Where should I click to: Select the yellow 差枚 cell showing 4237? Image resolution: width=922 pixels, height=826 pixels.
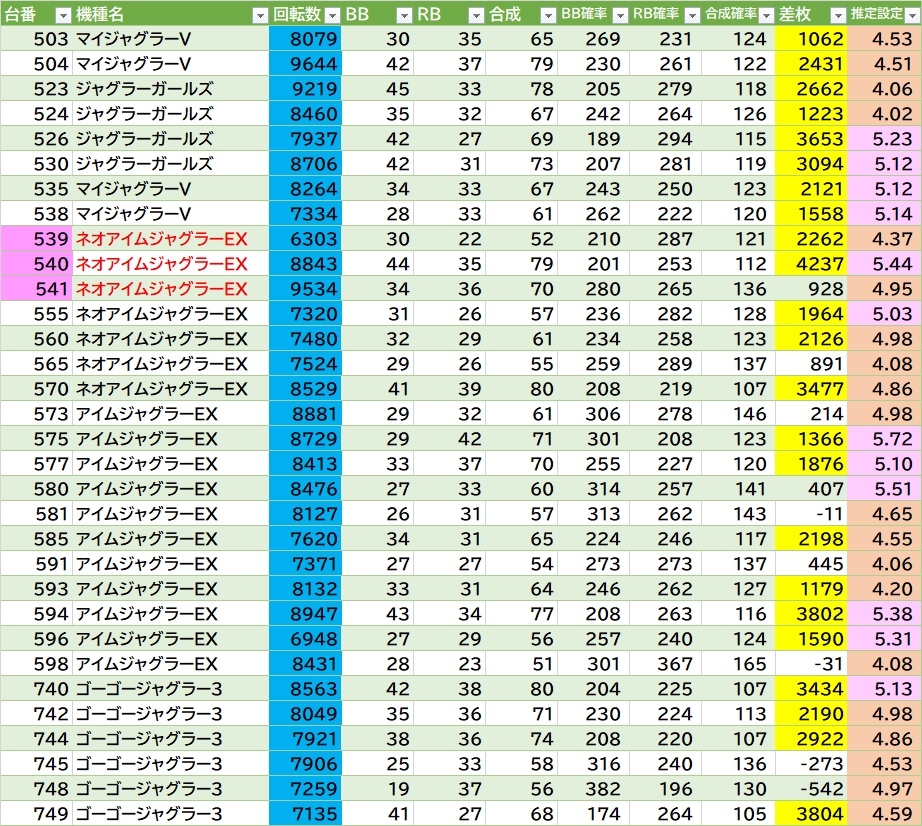pos(811,264)
